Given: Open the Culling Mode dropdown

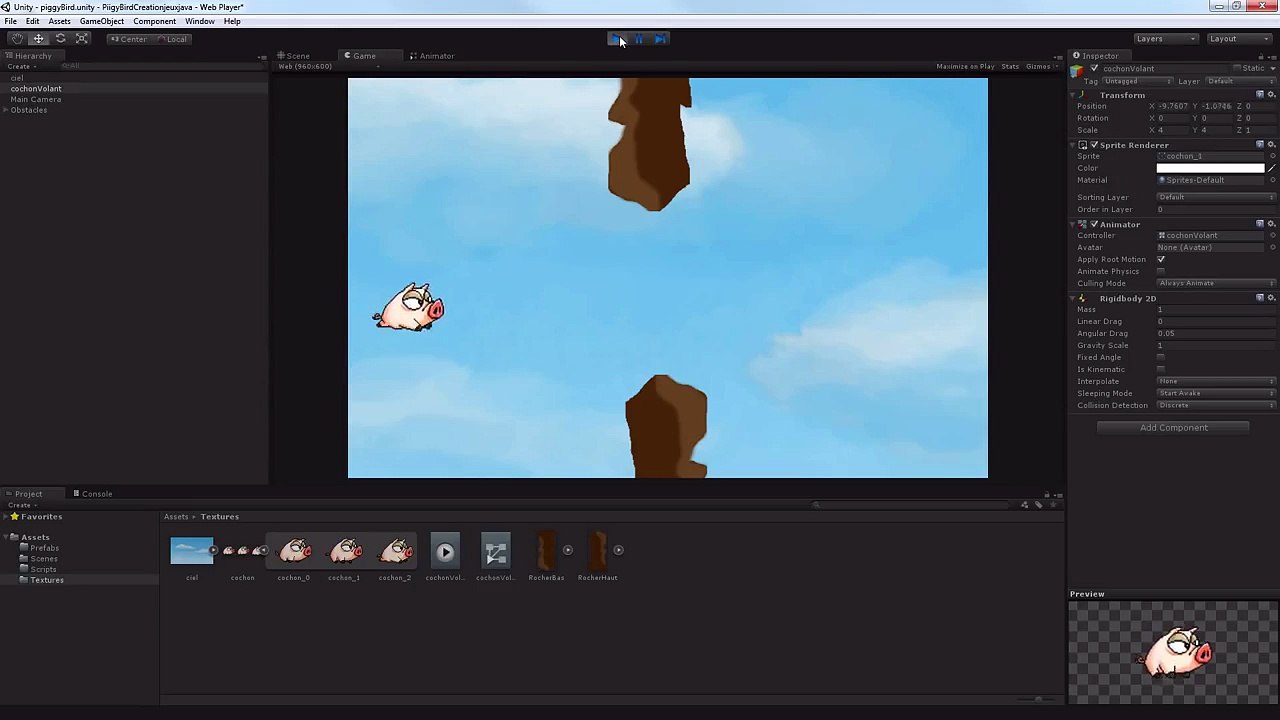Looking at the screenshot, I should (x=1216, y=283).
